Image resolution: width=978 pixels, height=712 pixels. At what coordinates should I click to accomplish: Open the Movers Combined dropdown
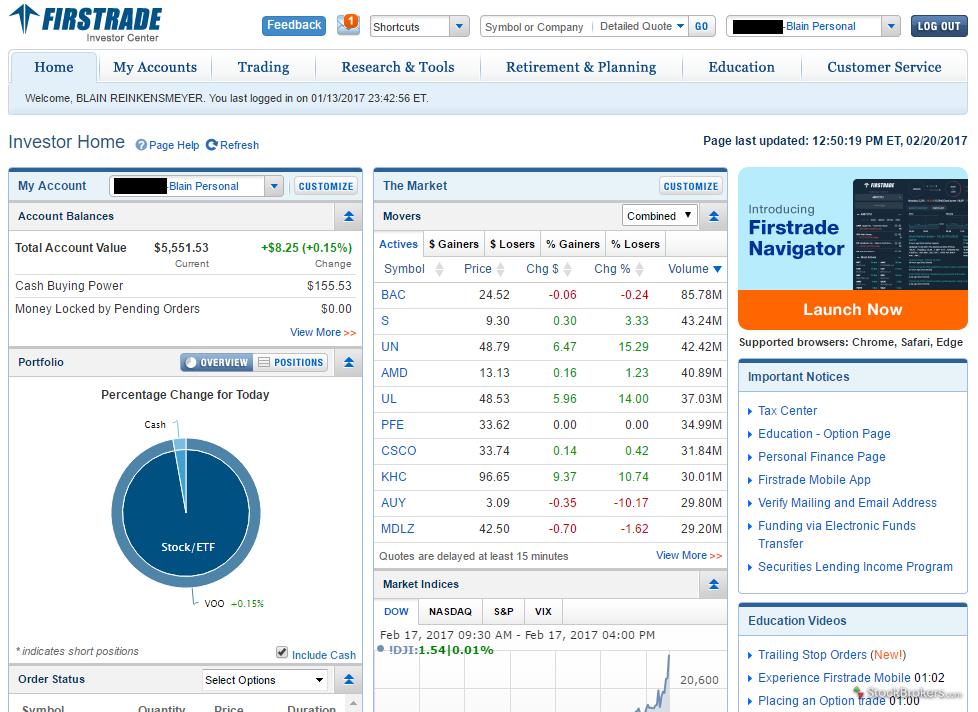(x=659, y=216)
